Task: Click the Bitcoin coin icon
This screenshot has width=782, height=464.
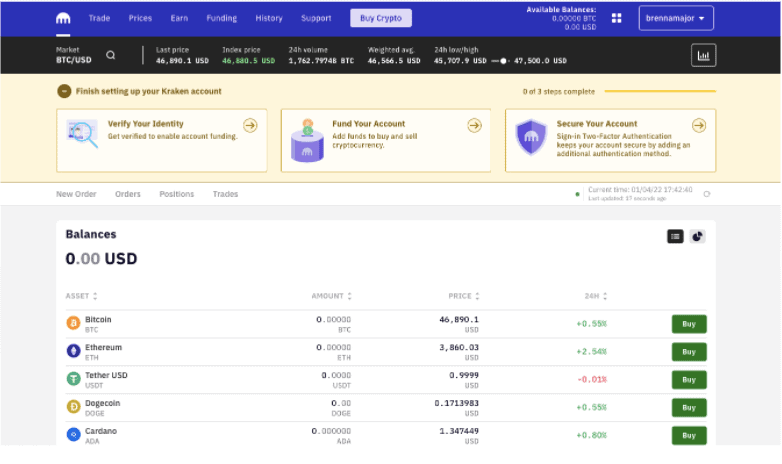Action: coord(73,323)
